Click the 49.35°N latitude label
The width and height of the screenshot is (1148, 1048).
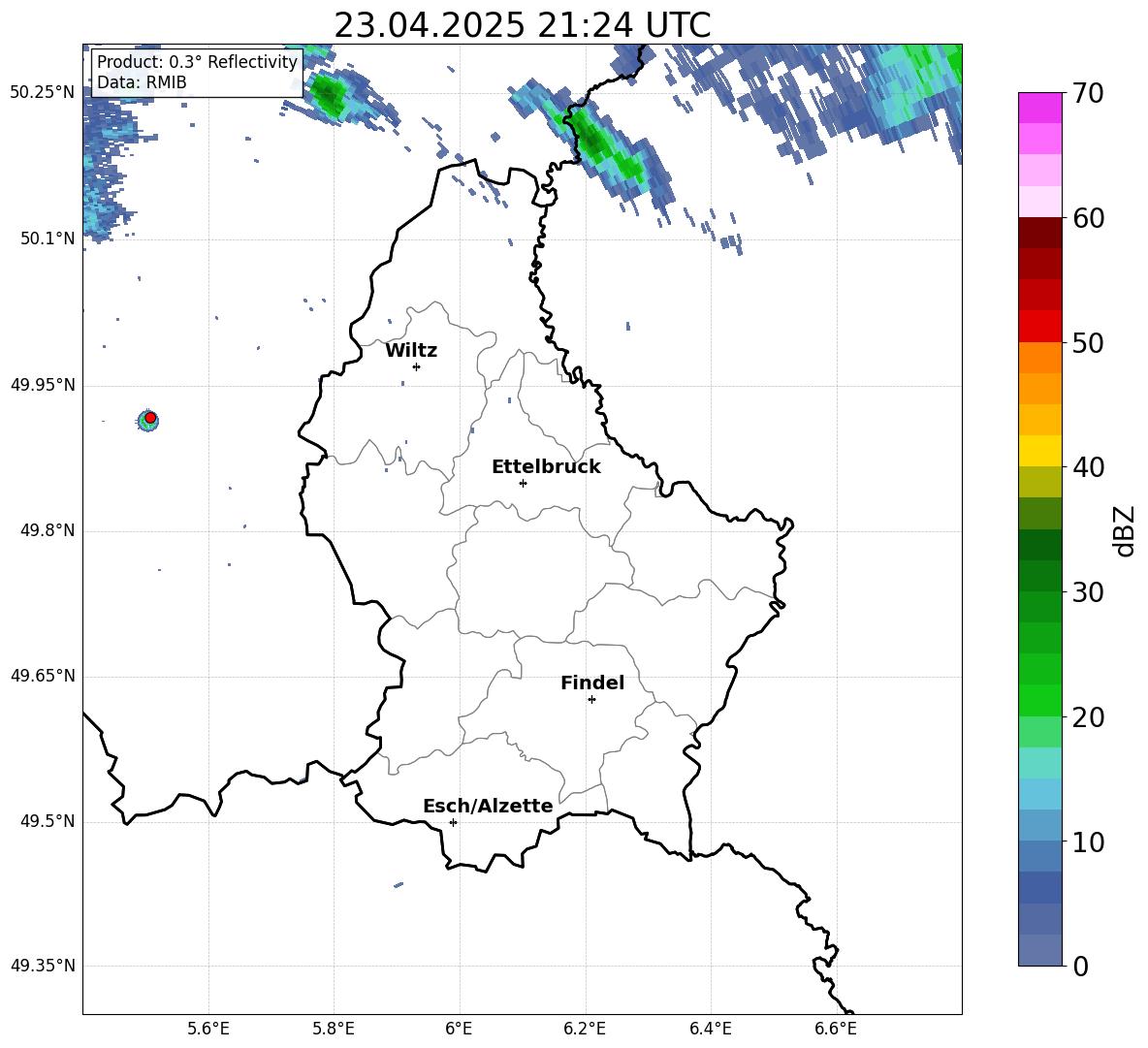[x=43, y=966]
